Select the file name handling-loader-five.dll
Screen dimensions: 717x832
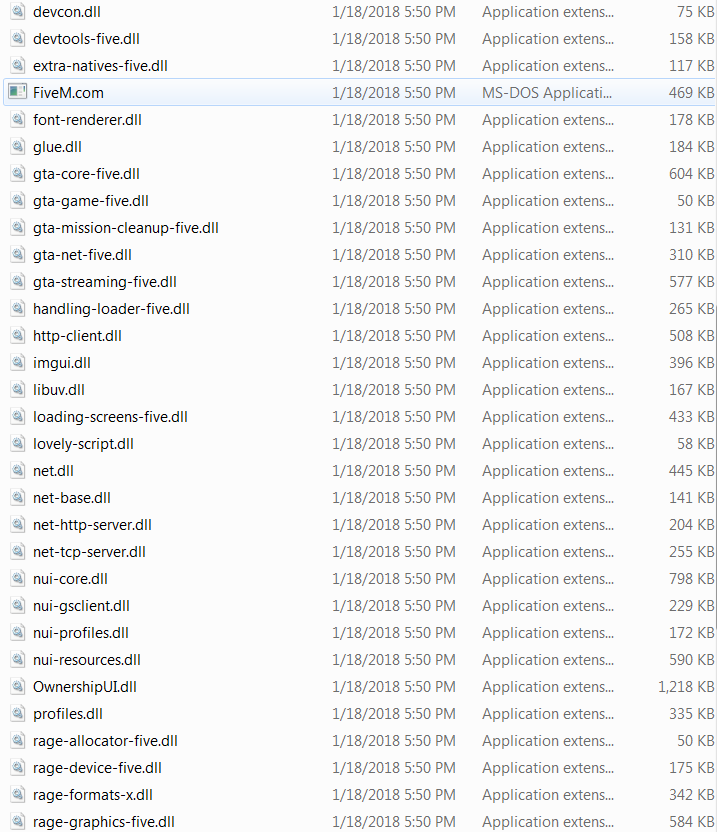coord(111,309)
